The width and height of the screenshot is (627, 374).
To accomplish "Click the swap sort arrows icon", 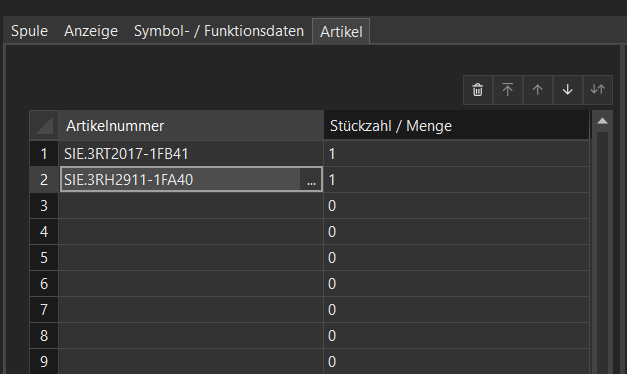I will point(598,90).
